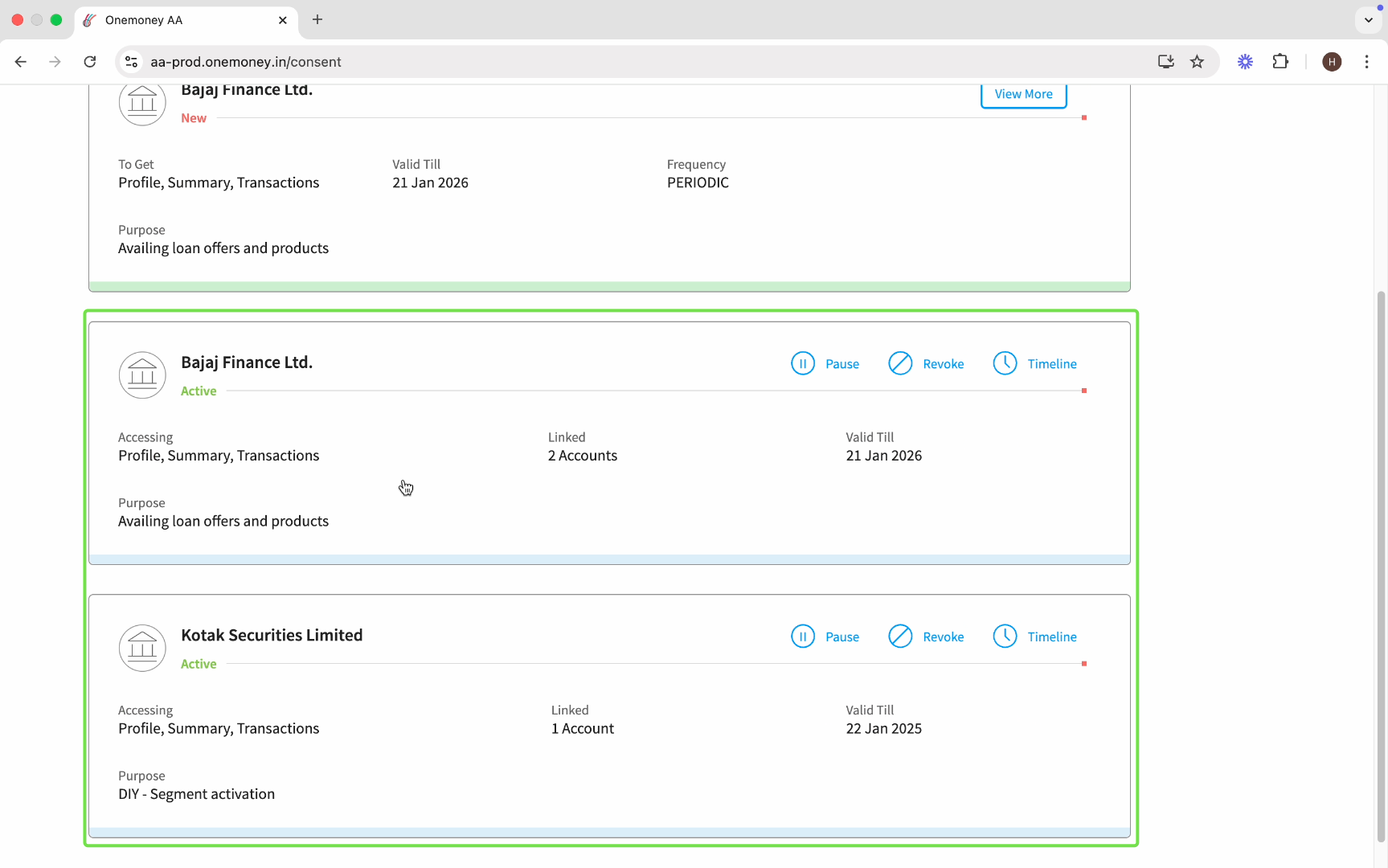
Task: Click the PERIODIC frequency value
Action: (x=698, y=182)
